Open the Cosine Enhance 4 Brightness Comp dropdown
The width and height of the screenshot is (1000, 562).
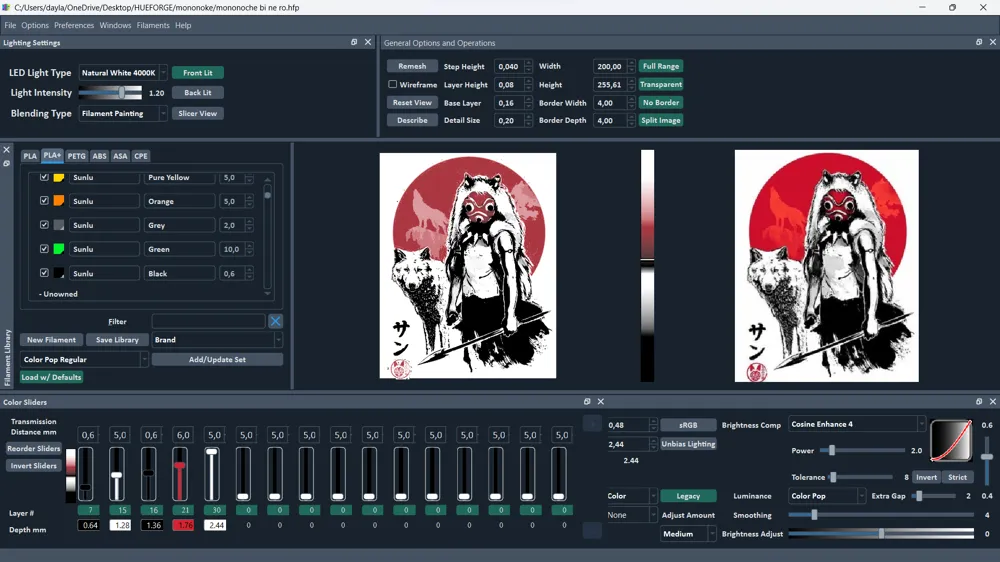[857, 424]
